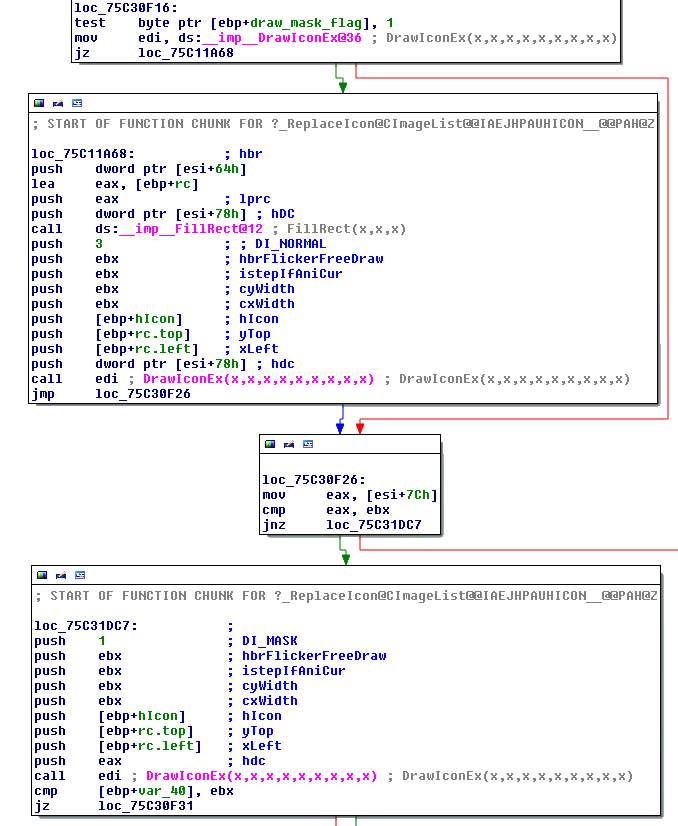Click hbrFlickerFreeDraw comment in loc_75C31DC7 block
Image resolution: width=678 pixels, height=826 pixels.
pos(314,656)
